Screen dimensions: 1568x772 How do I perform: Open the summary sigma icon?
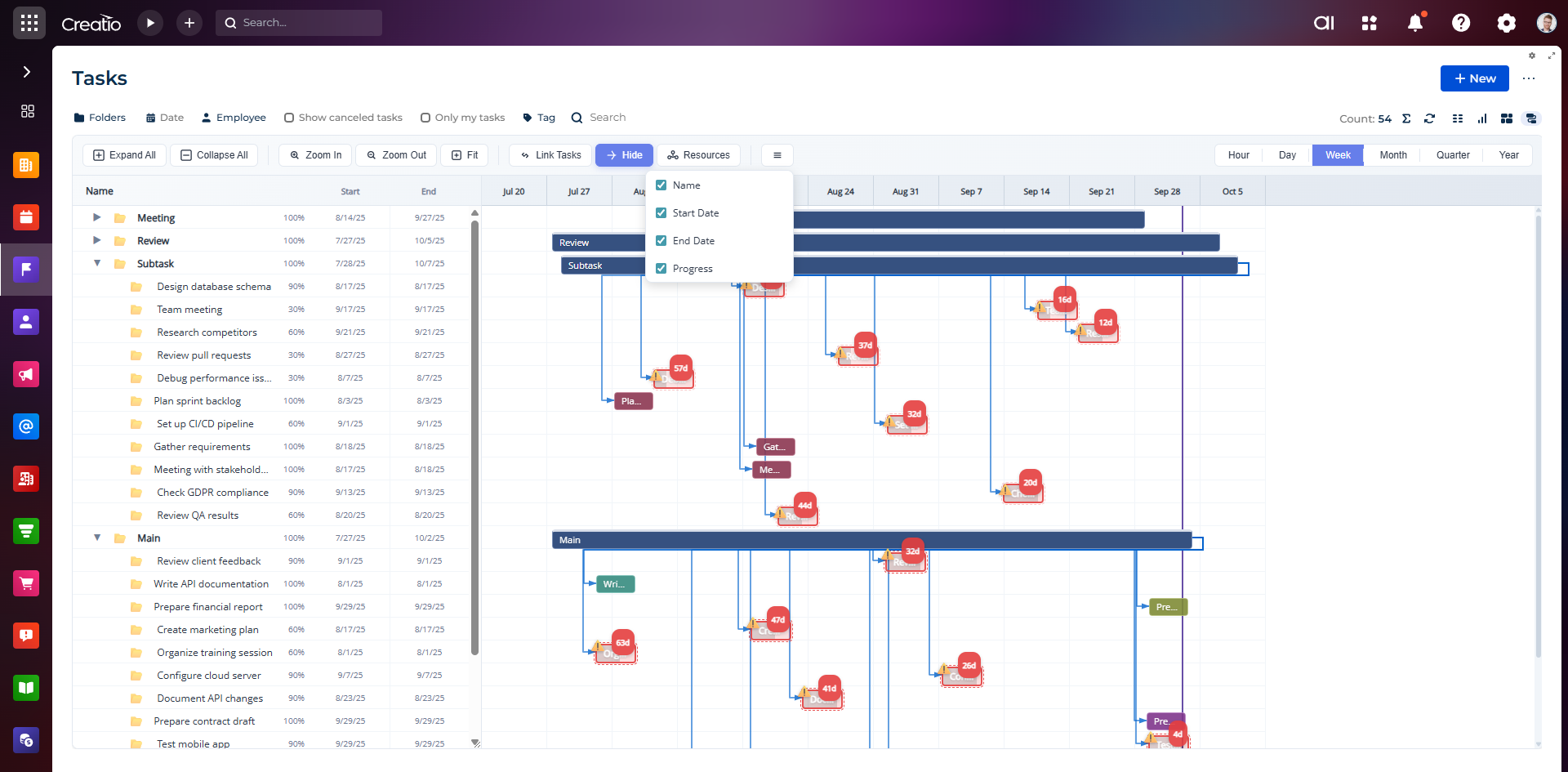1406,118
